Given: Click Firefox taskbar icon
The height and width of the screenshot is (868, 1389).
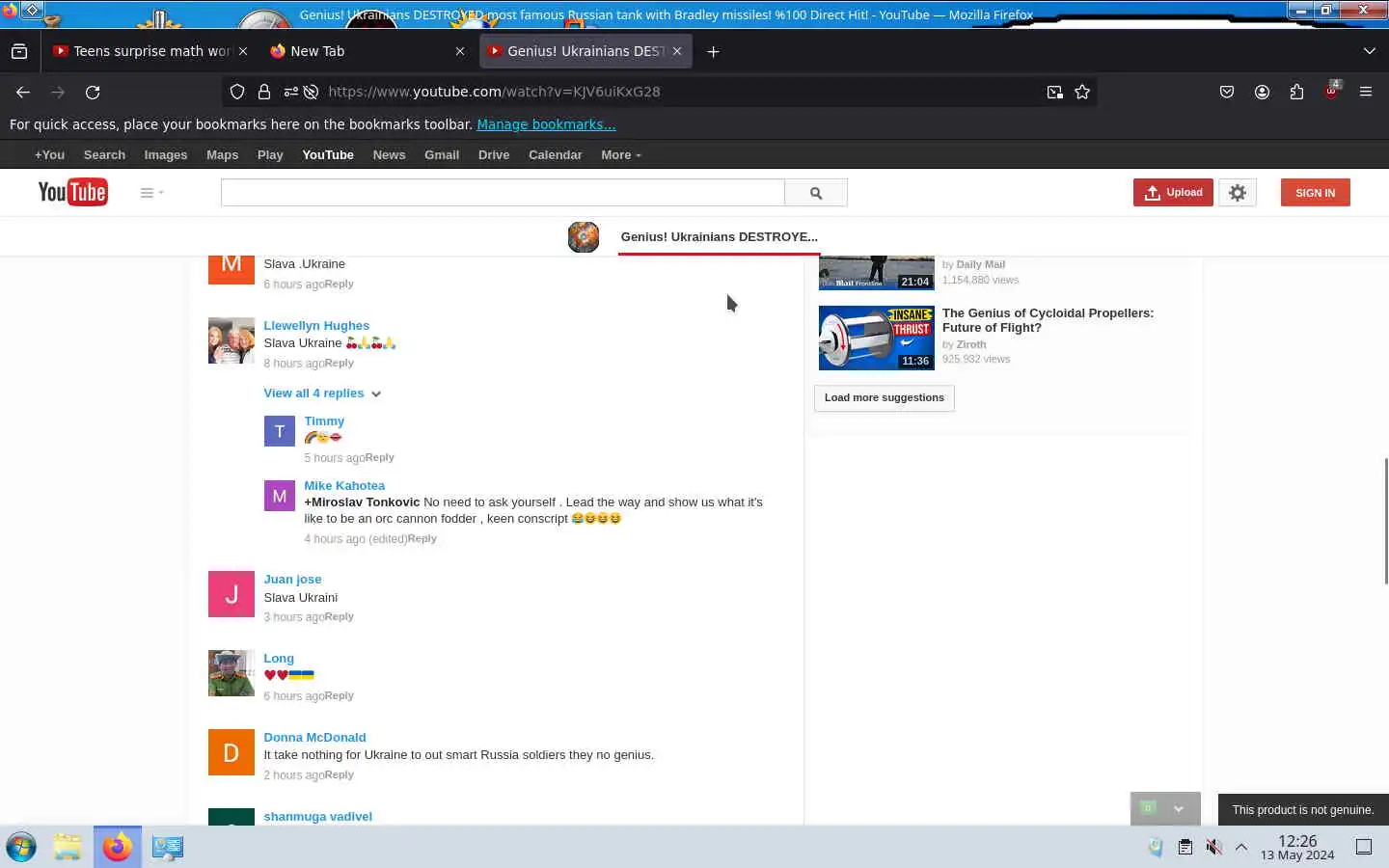Looking at the screenshot, I should coord(118,847).
